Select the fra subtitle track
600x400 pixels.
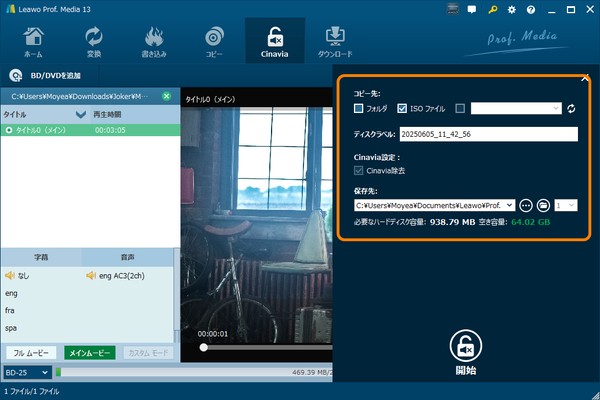10,310
